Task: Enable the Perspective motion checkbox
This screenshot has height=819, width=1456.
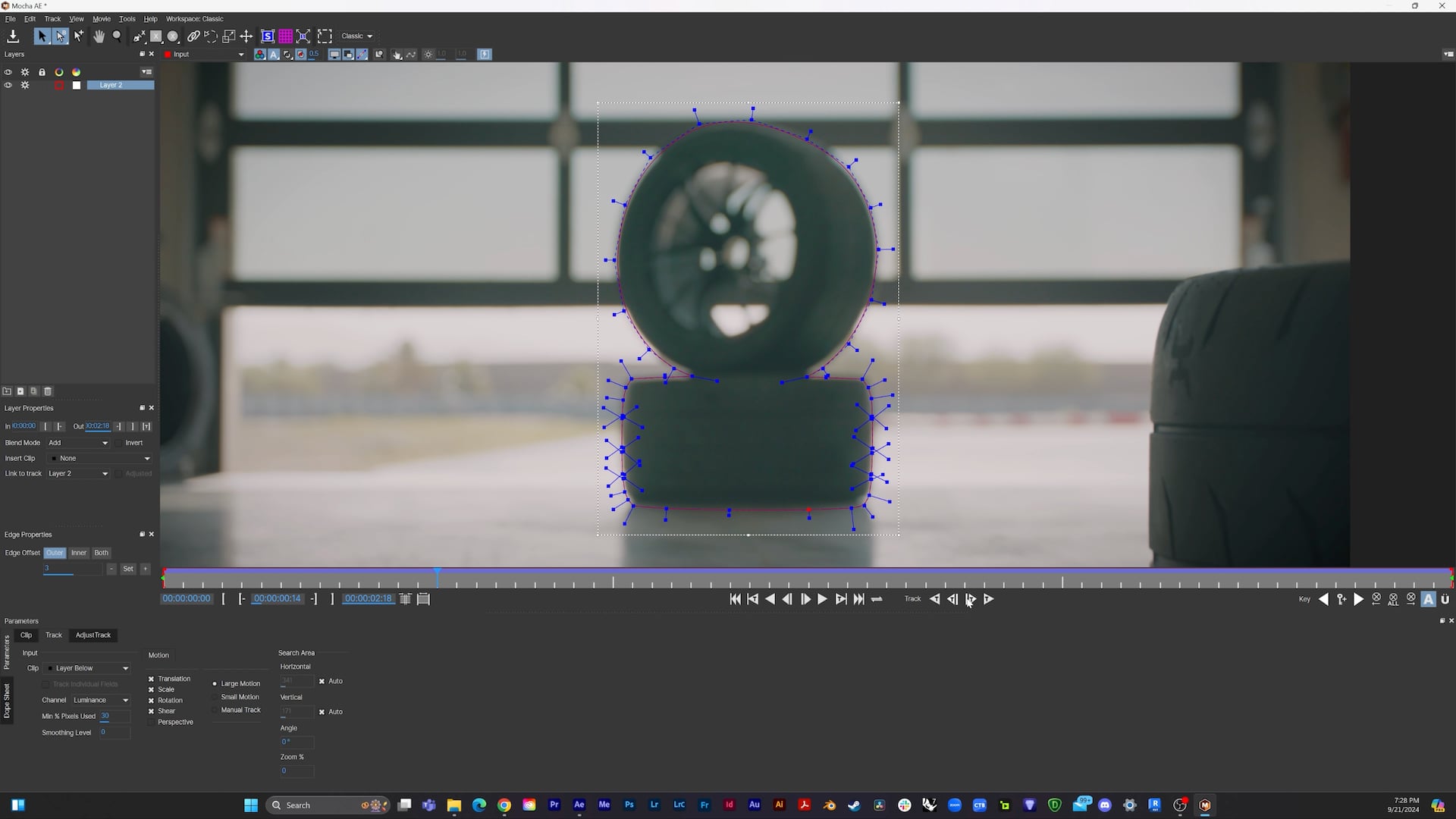Action: (x=152, y=722)
